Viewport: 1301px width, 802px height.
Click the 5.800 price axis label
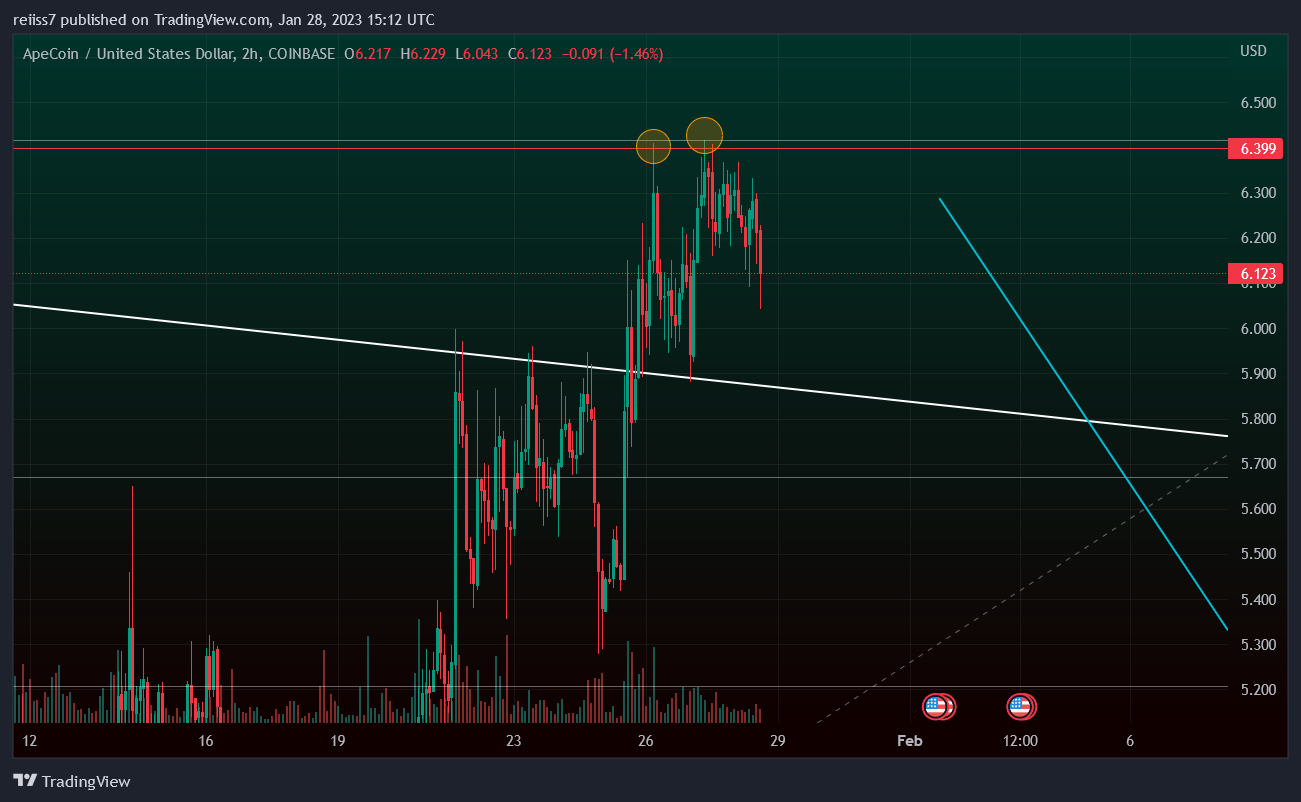[1257, 419]
